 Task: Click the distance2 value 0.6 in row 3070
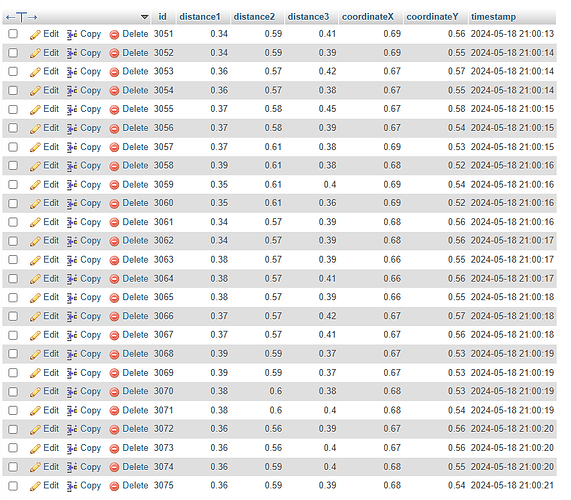tap(276, 391)
